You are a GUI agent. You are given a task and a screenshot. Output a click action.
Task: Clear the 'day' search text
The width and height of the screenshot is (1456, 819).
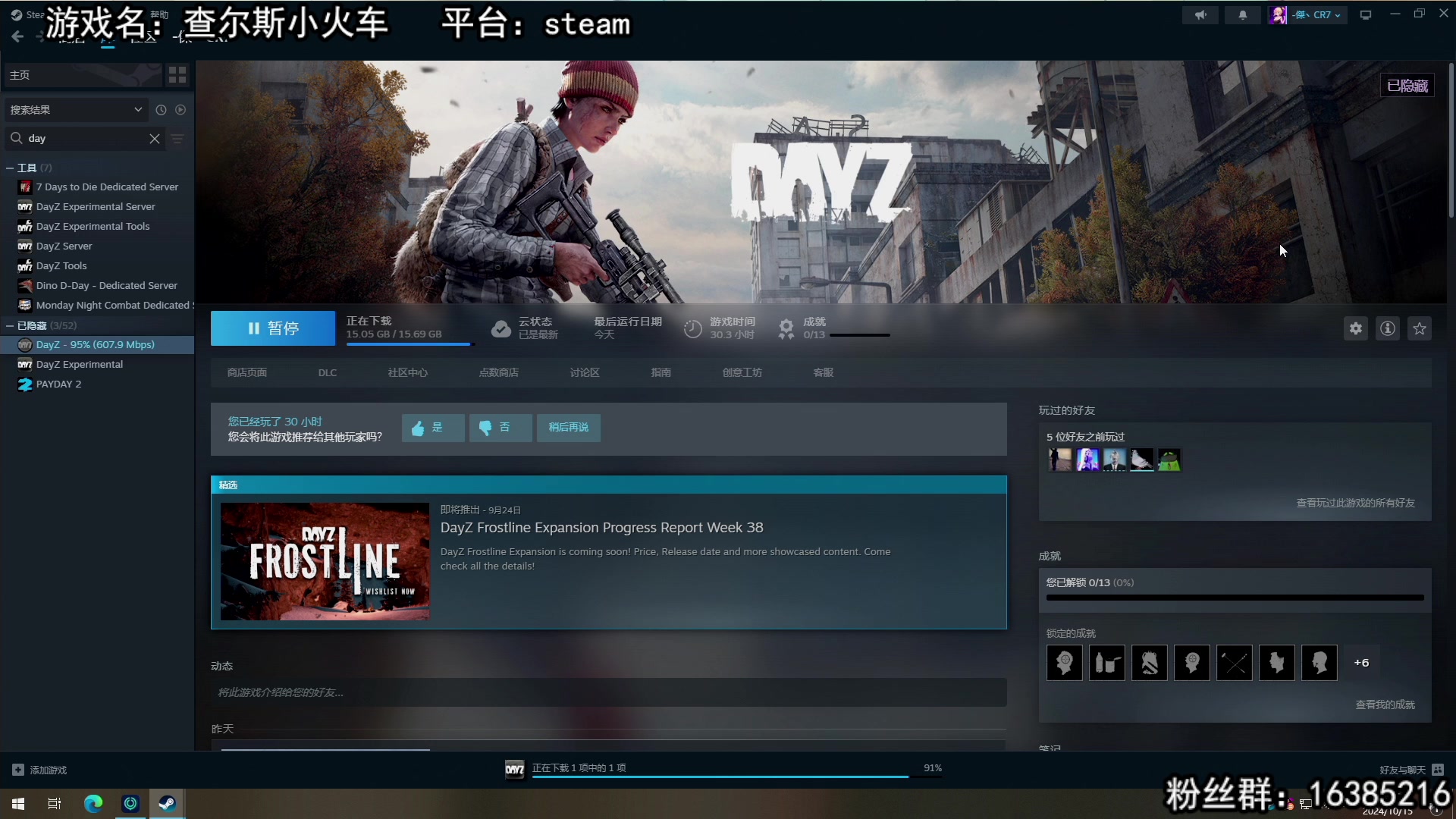point(155,139)
